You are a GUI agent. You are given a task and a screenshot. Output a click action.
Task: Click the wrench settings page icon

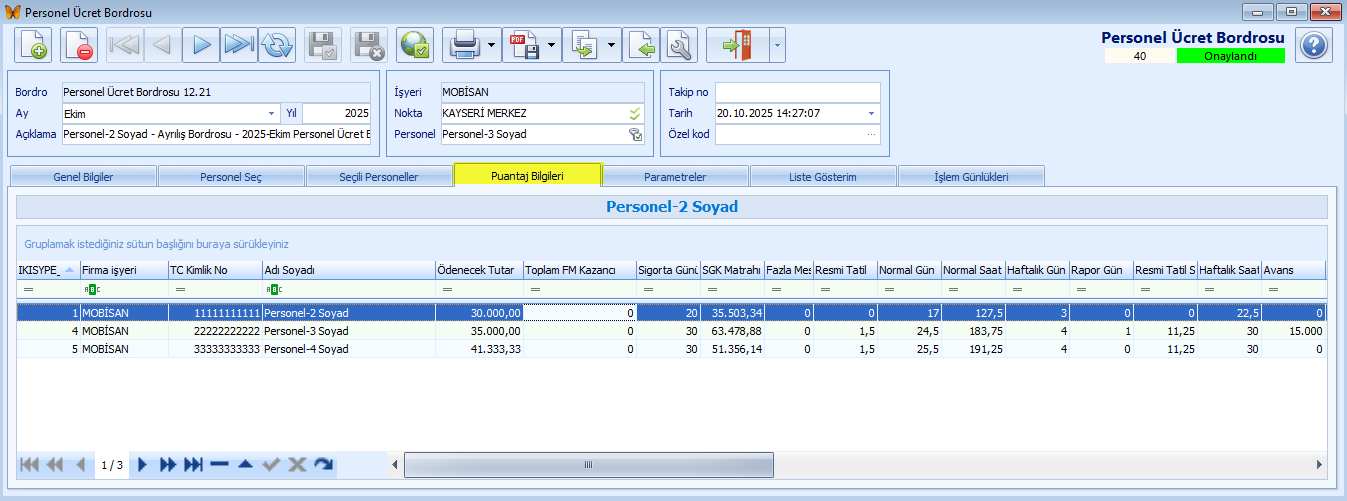click(x=679, y=46)
